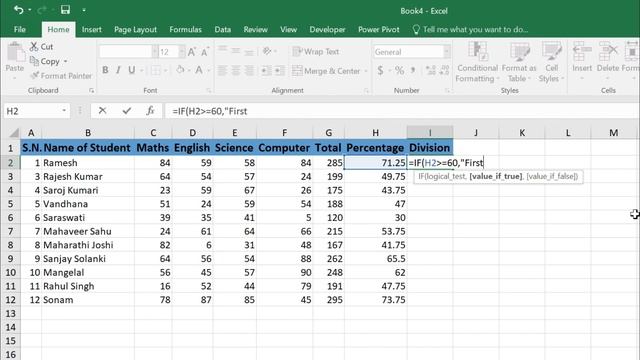Click the Select All corner triangle
Screen dimensions: 640x360
[x=14, y=133]
